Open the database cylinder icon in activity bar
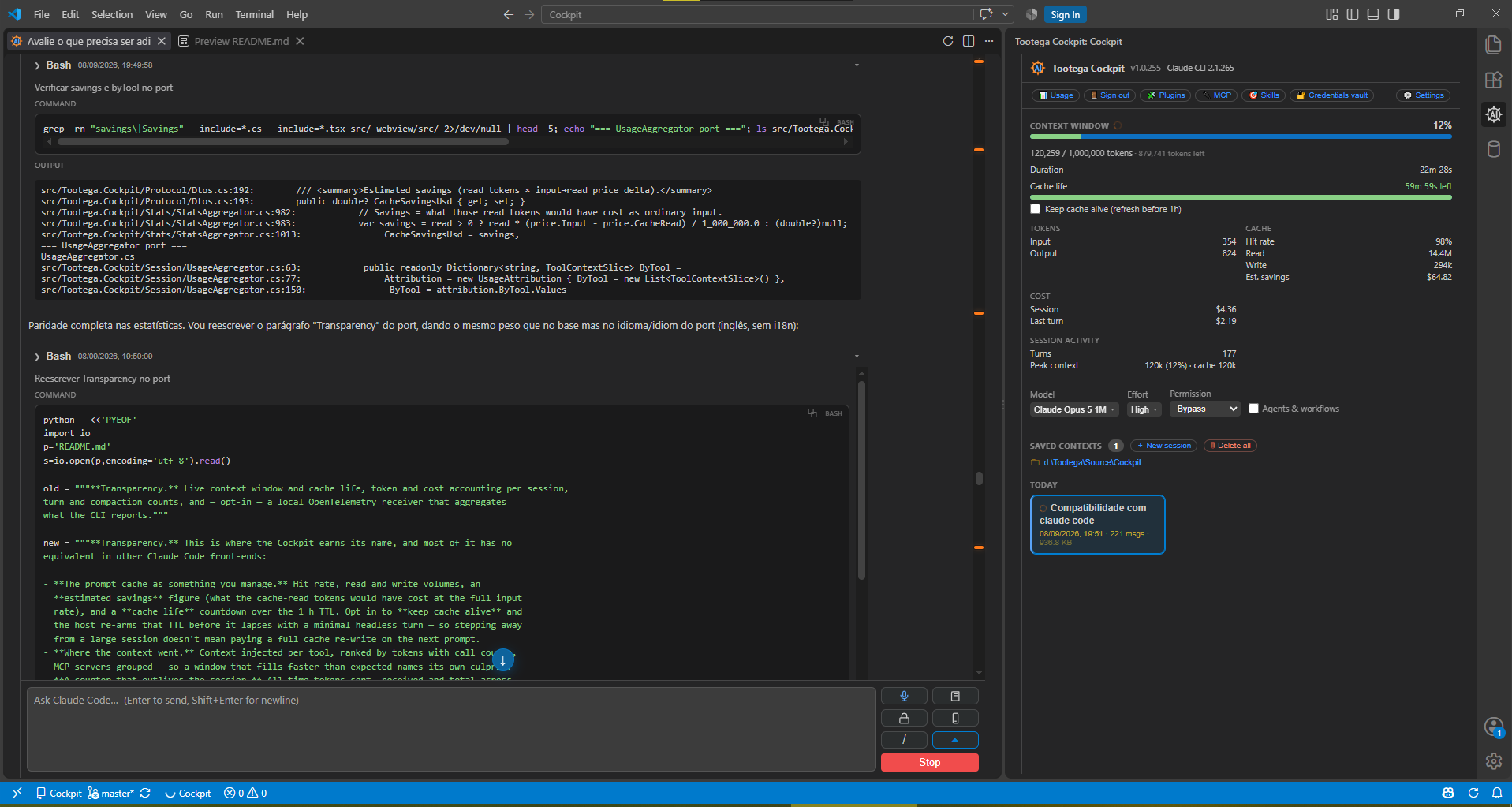 click(1494, 149)
